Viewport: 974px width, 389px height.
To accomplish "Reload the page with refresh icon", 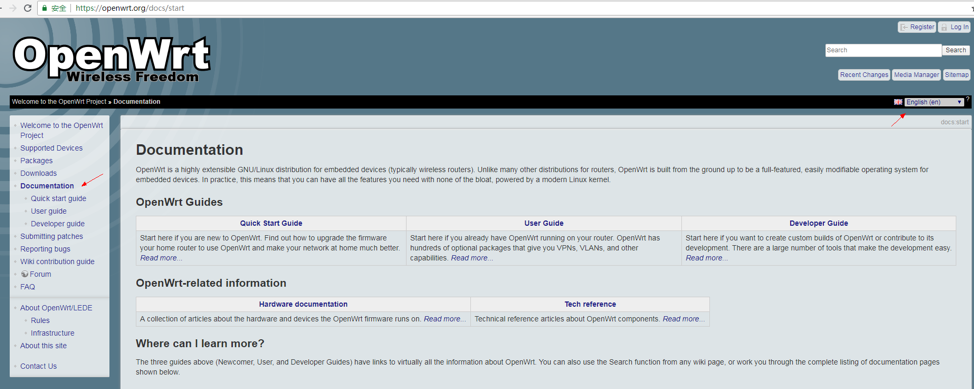I will click(x=27, y=8).
